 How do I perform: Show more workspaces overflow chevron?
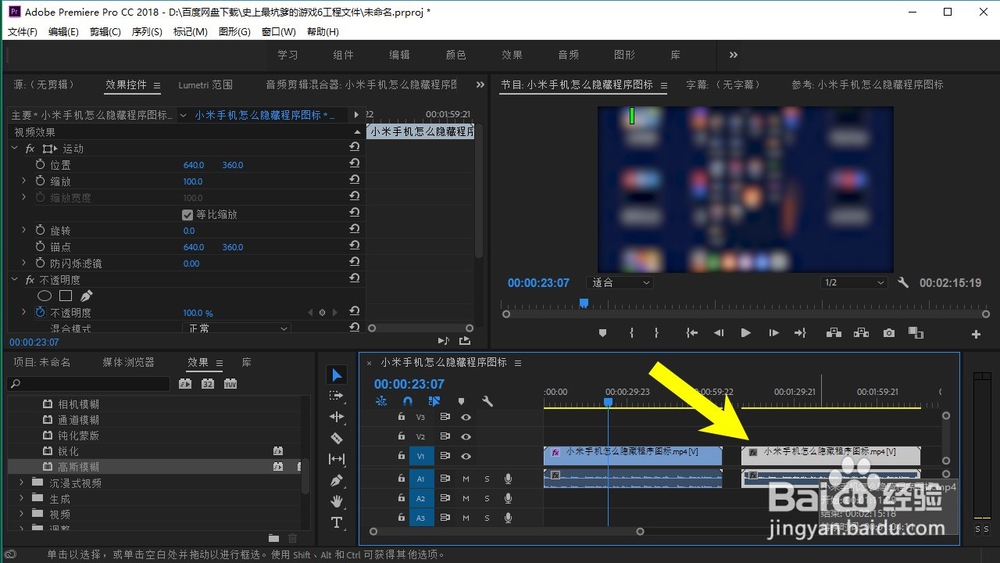click(x=733, y=55)
